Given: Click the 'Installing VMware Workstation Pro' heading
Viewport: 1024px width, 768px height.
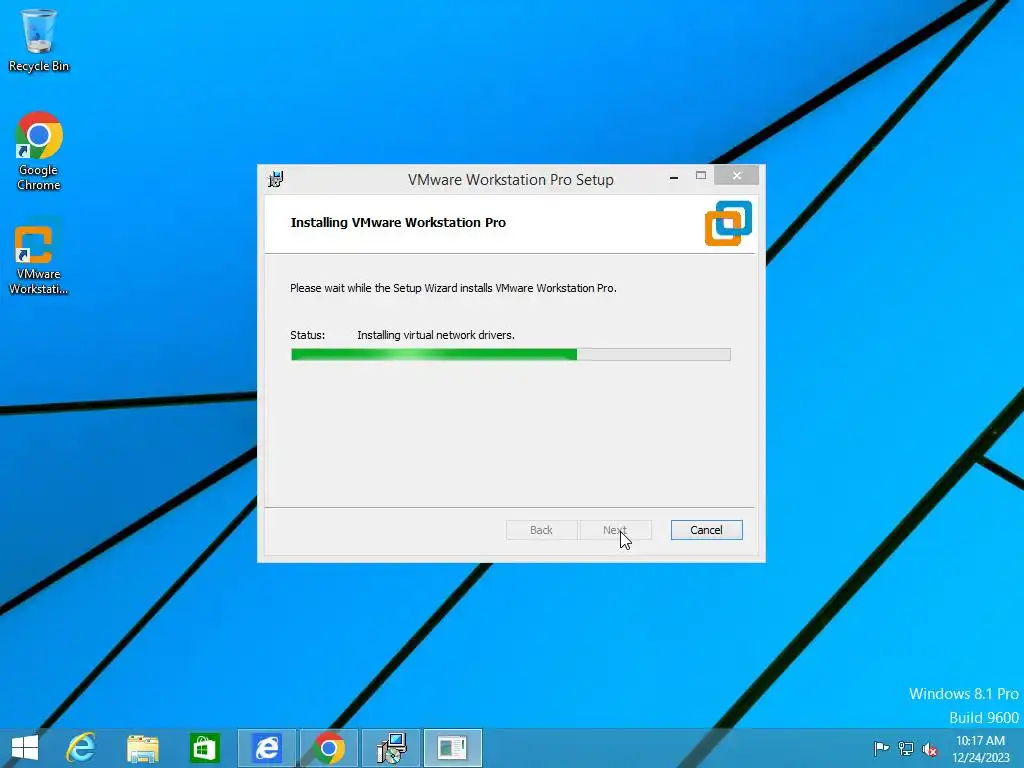Looking at the screenshot, I should pos(398,223).
